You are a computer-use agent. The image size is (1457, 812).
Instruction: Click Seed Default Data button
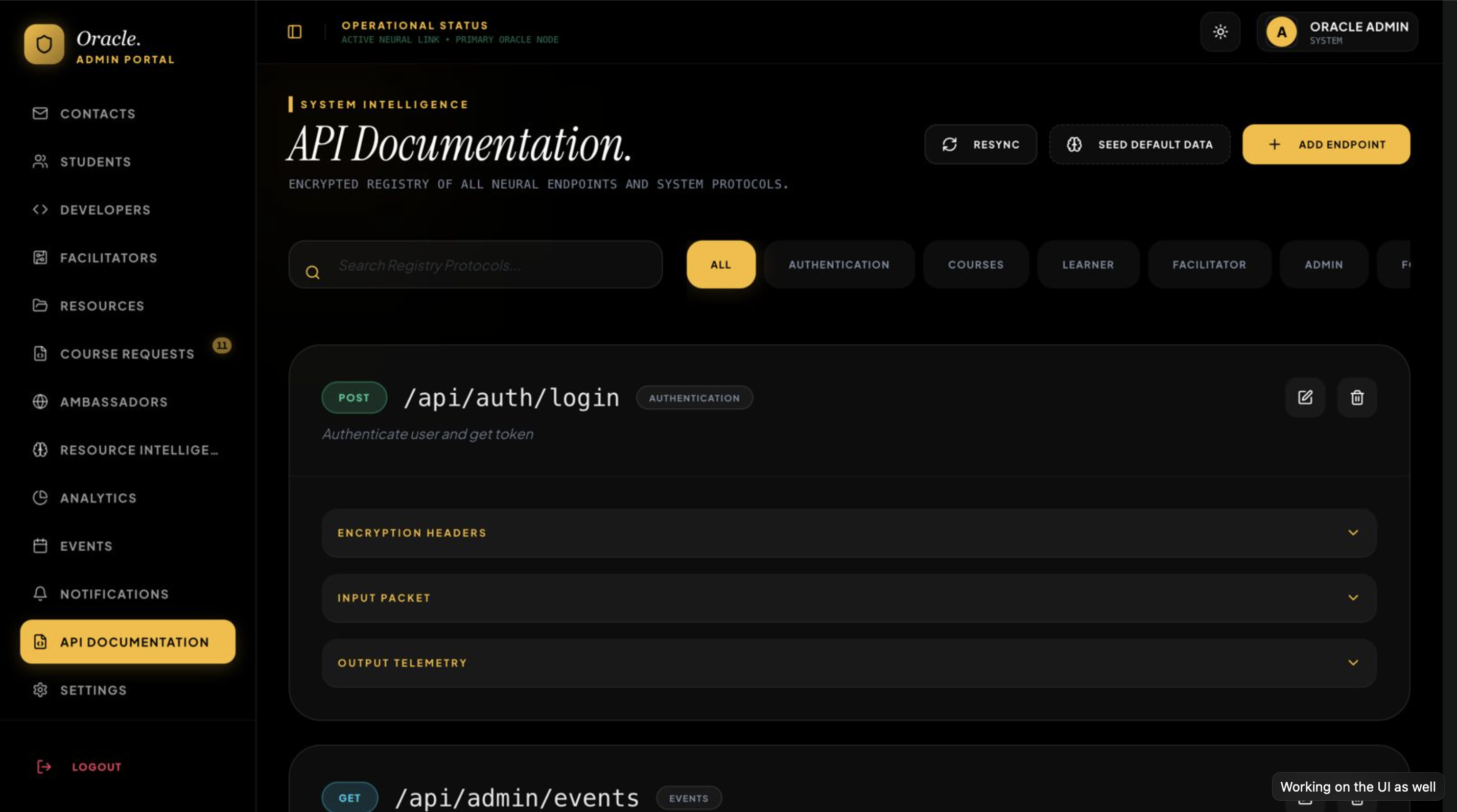[x=1139, y=145]
